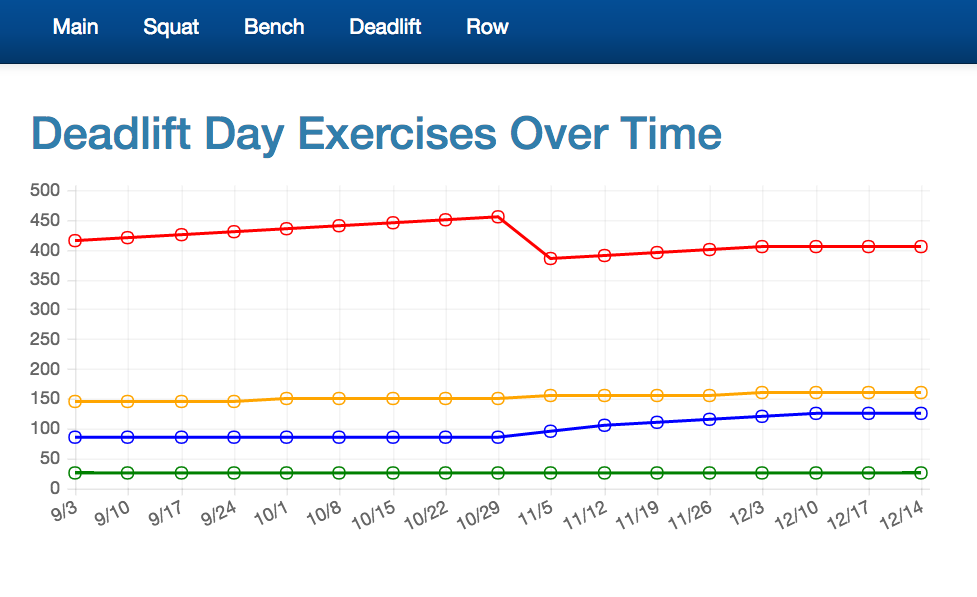Click the blue data point at 9/17
Viewport: 977px width, 597px height.
point(181,437)
